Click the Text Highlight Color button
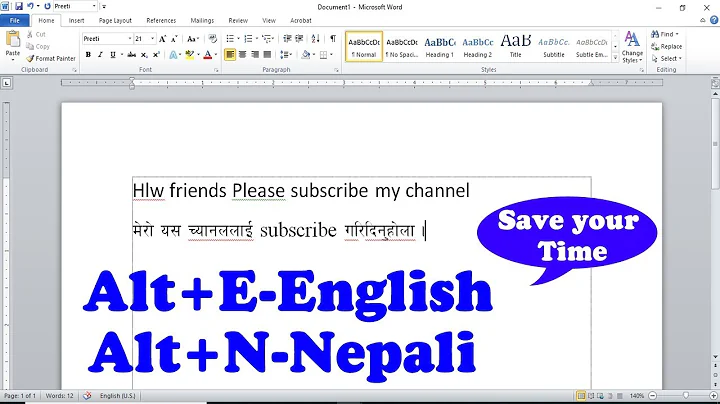Image resolution: width=720 pixels, height=404 pixels. point(190,55)
